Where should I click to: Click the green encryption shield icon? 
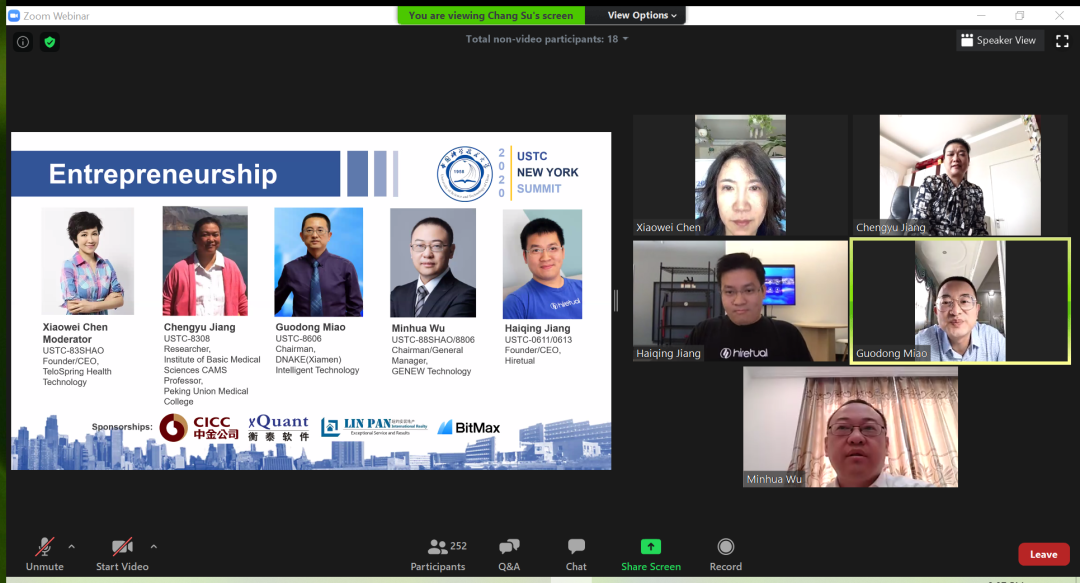(50, 42)
